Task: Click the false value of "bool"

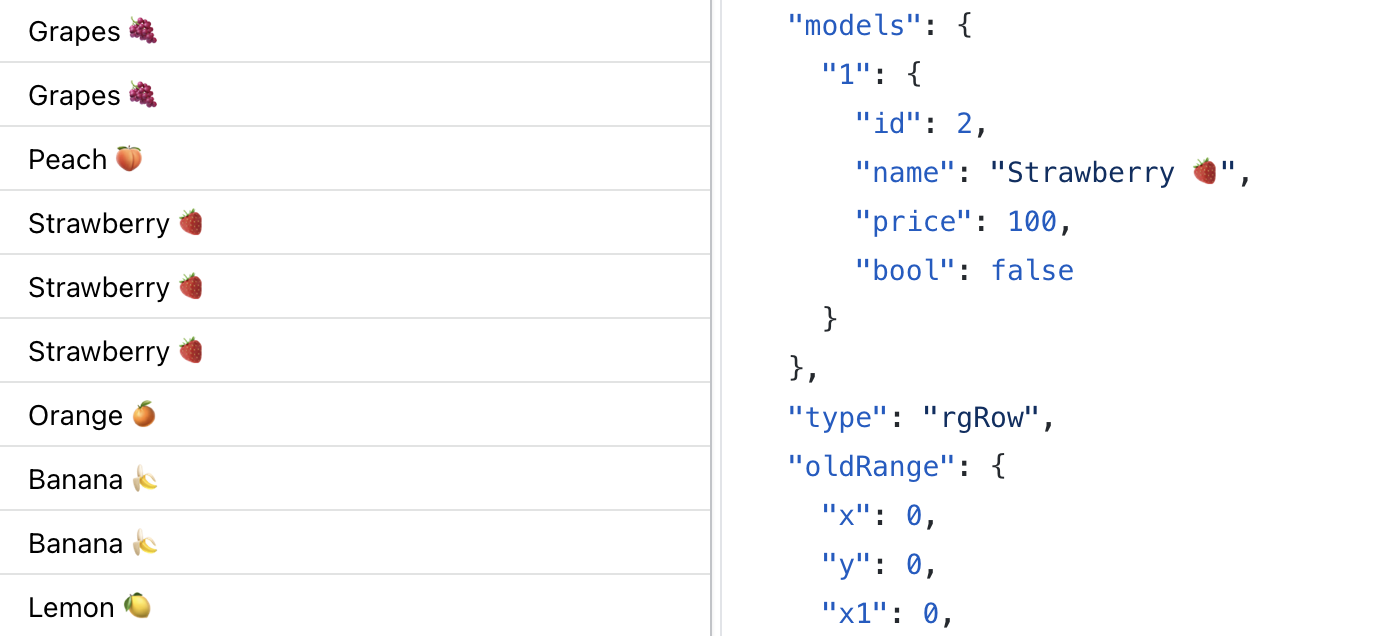Action: (1032, 270)
